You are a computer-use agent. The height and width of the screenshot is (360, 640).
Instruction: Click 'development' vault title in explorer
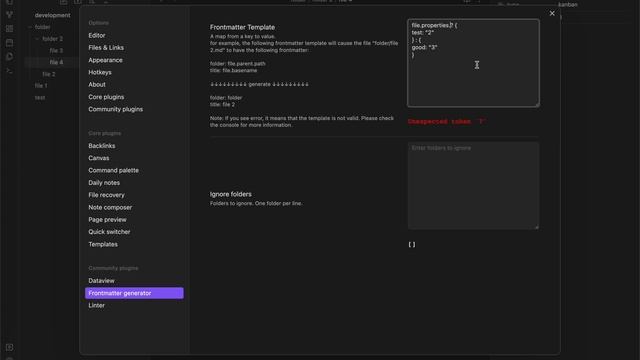click(x=52, y=15)
